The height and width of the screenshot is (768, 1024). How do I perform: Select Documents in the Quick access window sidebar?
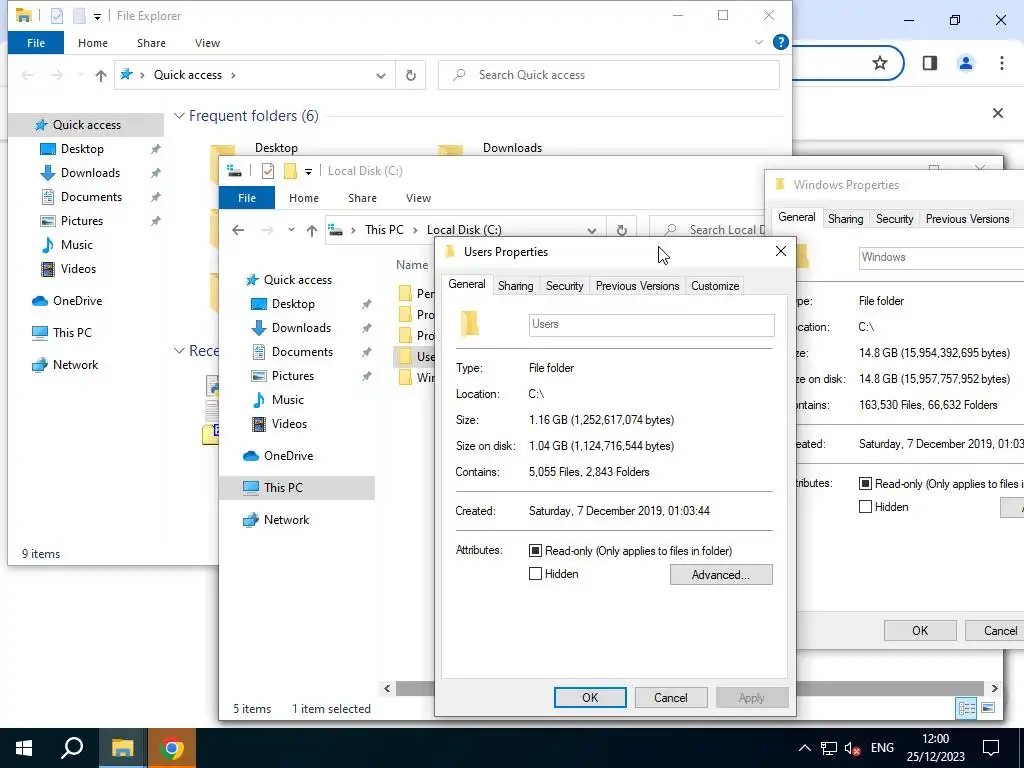[x=91, y=197]
